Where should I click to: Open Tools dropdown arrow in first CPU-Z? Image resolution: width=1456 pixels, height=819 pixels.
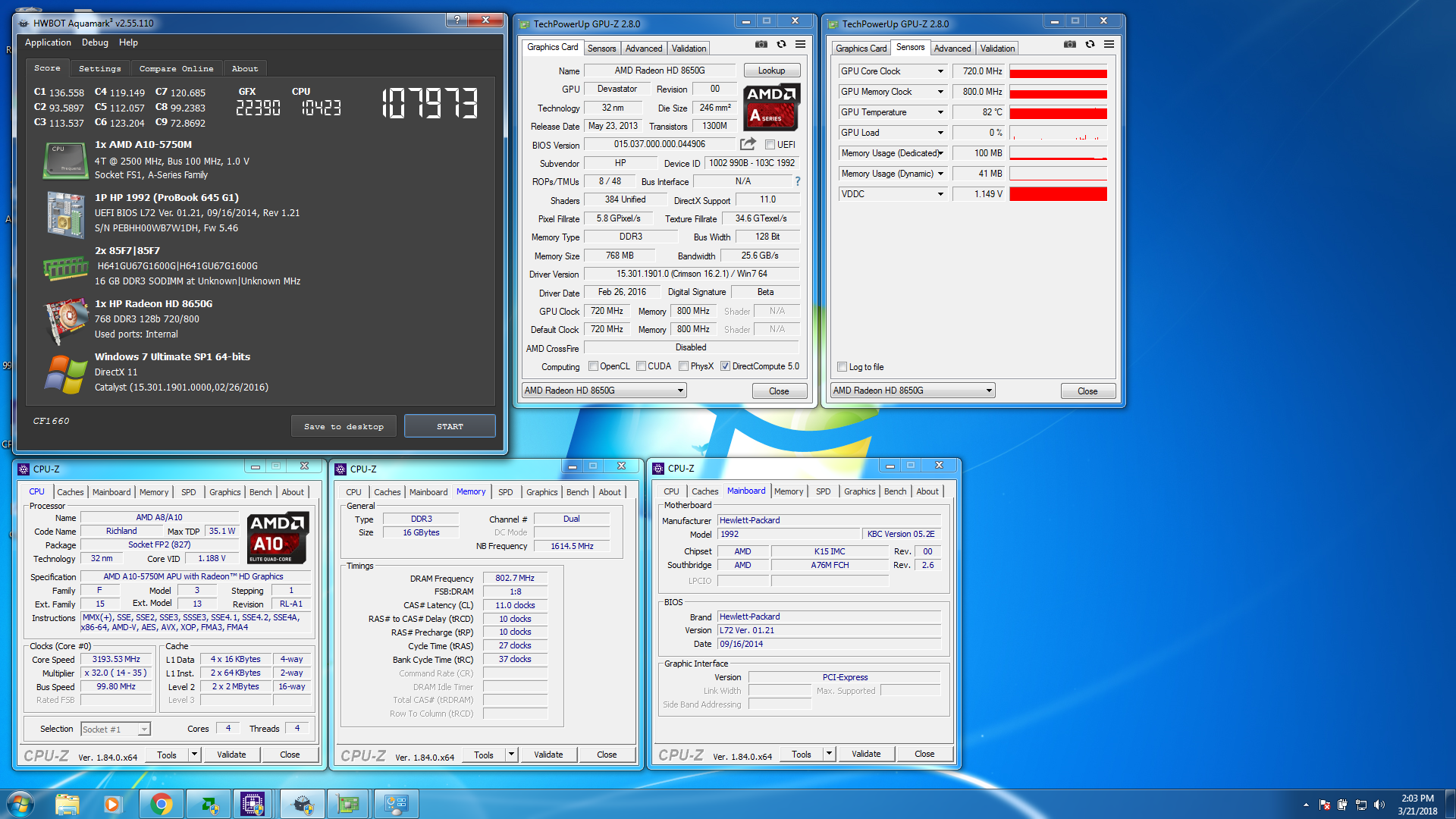[194, 755]
